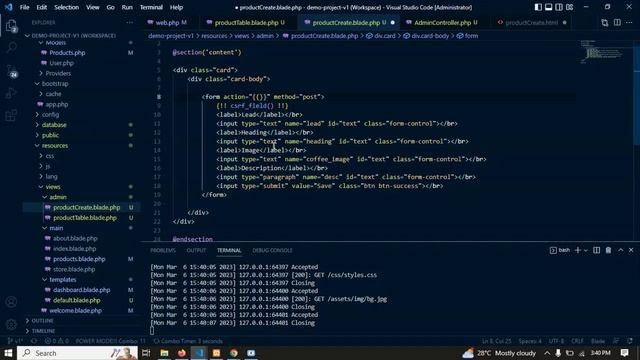Click div.card-body breadcrumb segment
The image size is (640, 360).
[x=430, y=36]
